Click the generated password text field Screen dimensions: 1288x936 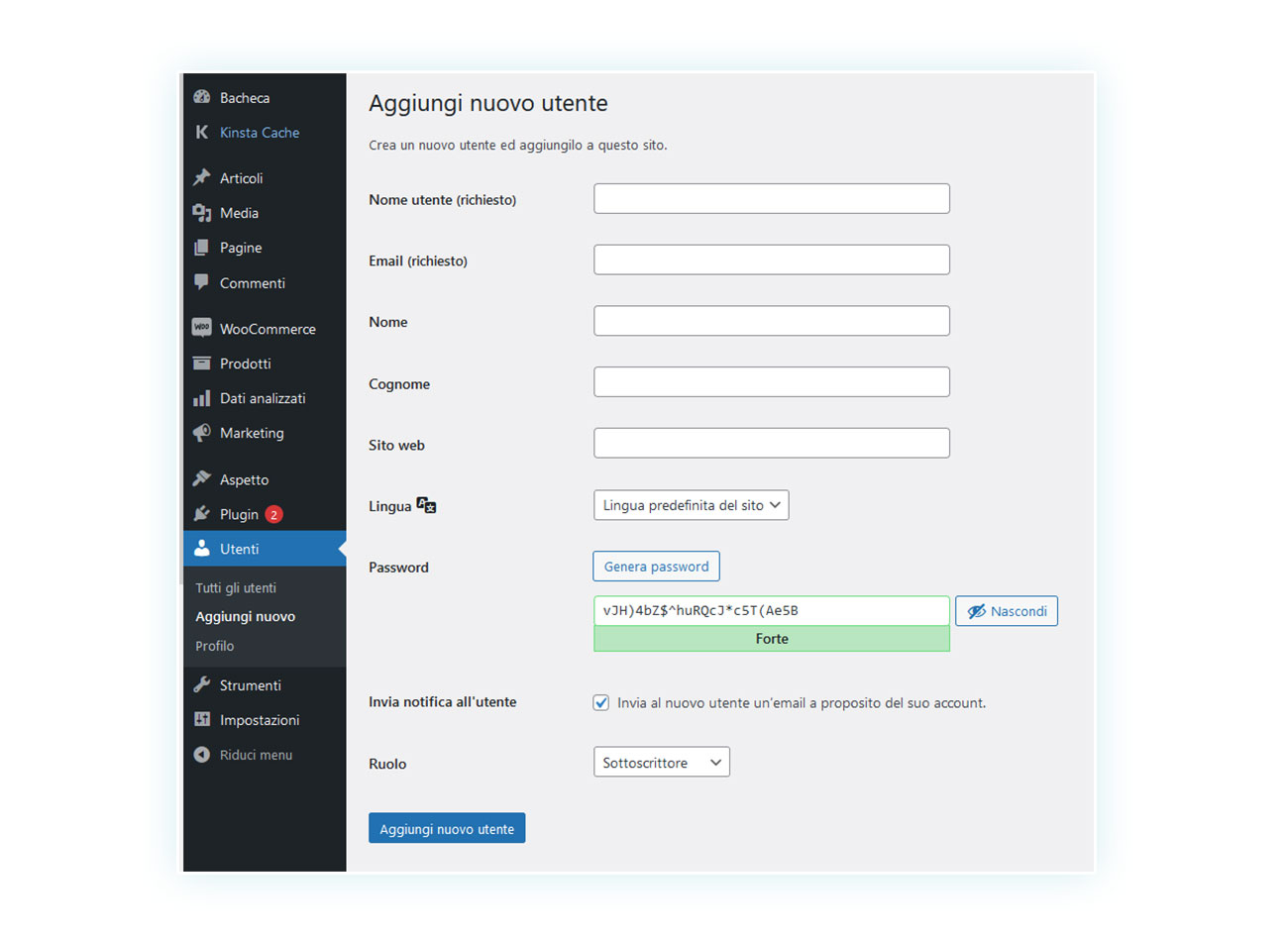(x=772, y=611)
